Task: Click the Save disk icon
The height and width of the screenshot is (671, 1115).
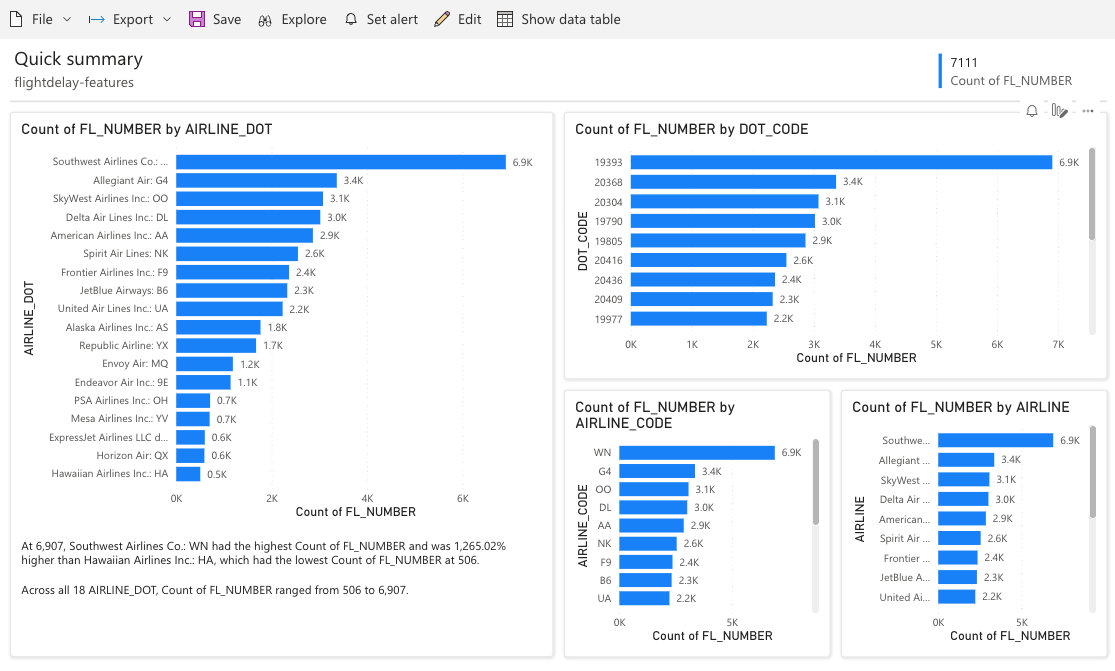Action: tap(197, 19)
